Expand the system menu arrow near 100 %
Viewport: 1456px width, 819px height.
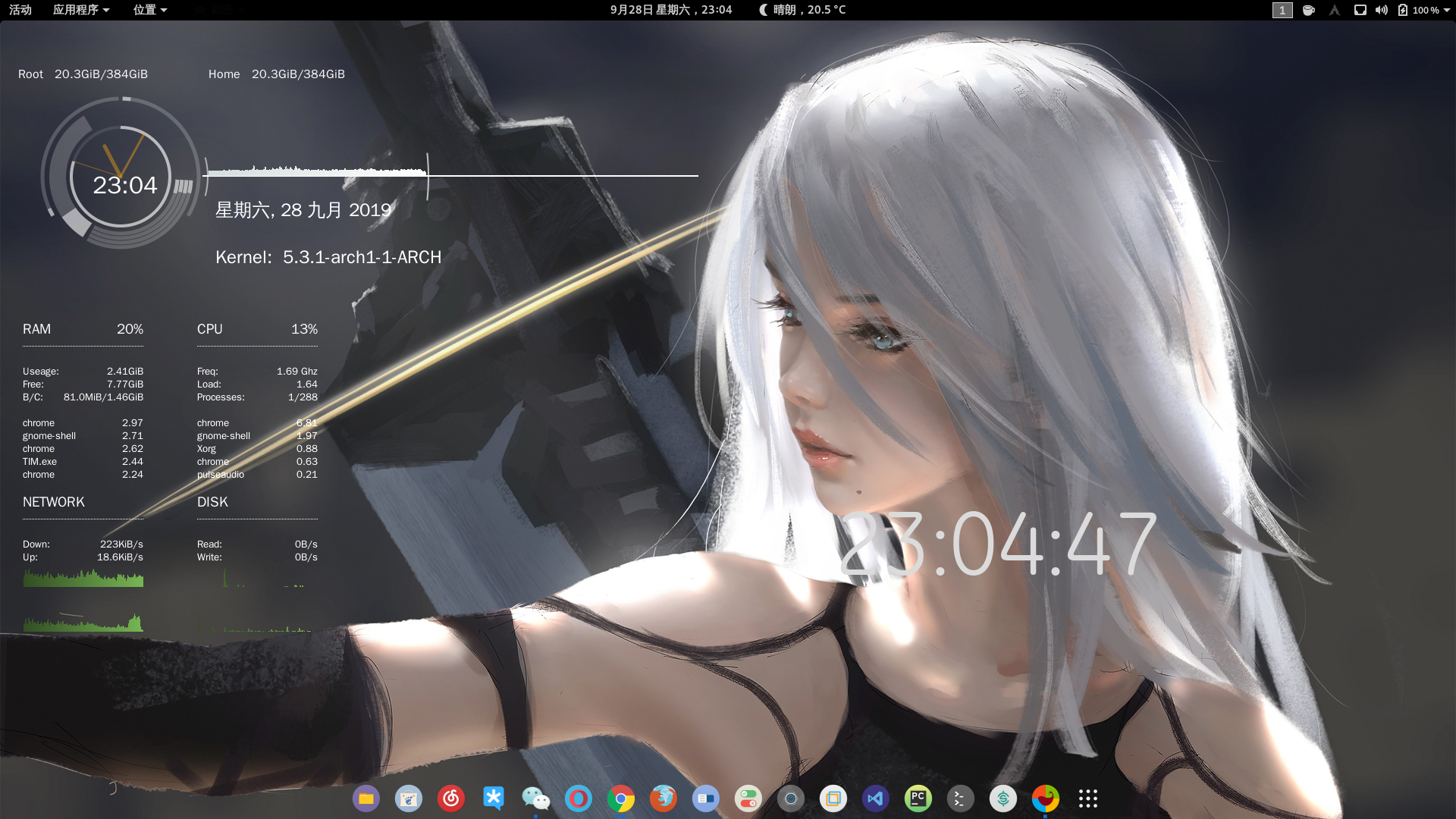[x=1447, y=11]
